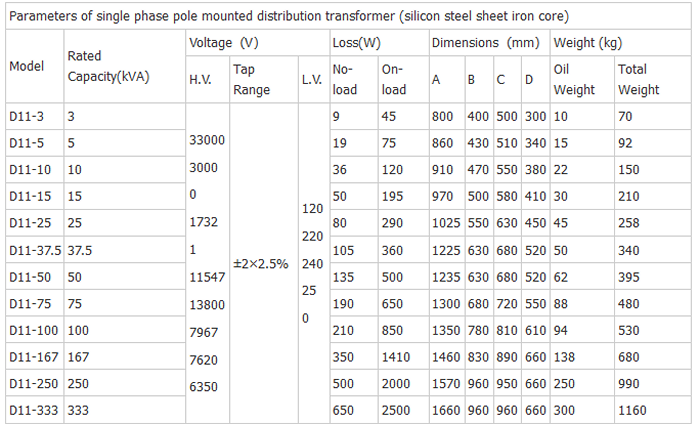Click the D11-3 model cell

pos(25,116)
